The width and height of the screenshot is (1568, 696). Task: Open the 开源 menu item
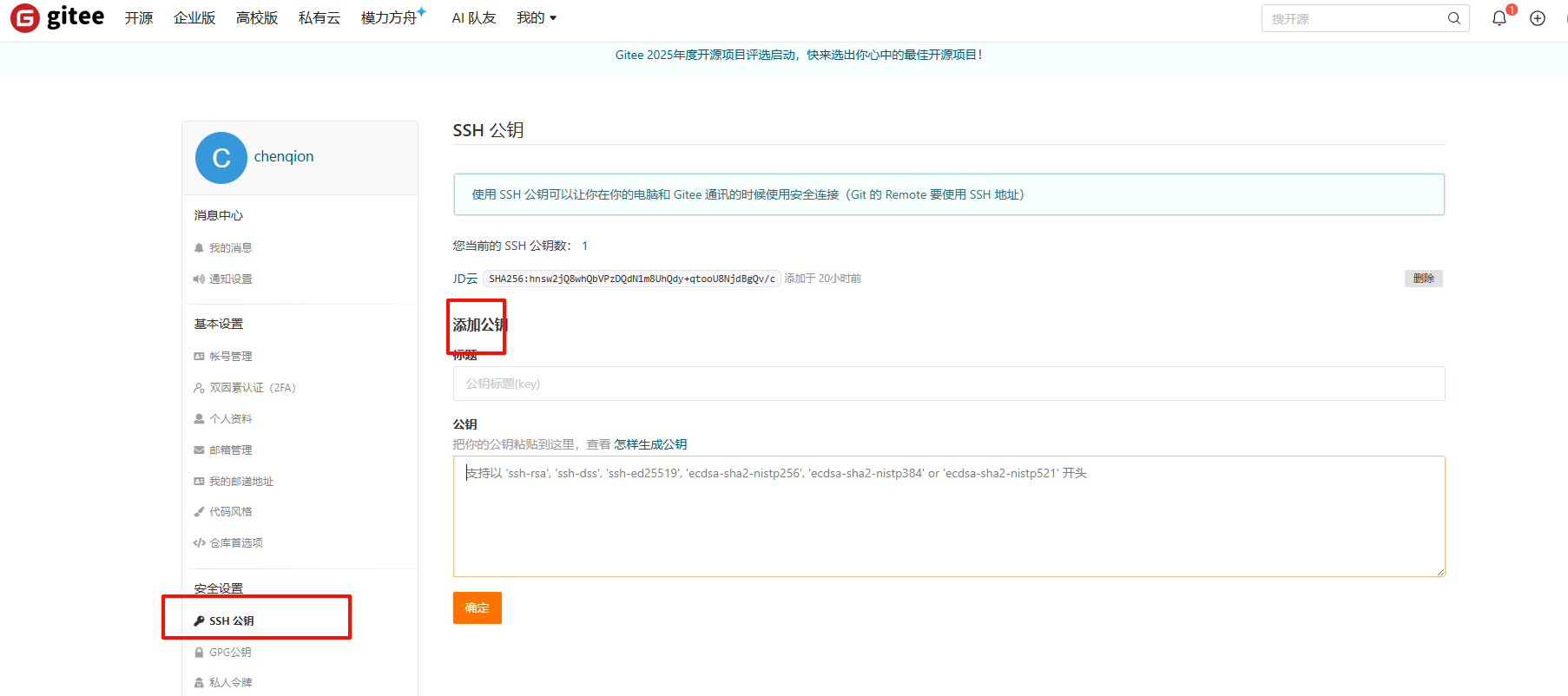pos(139,18)
